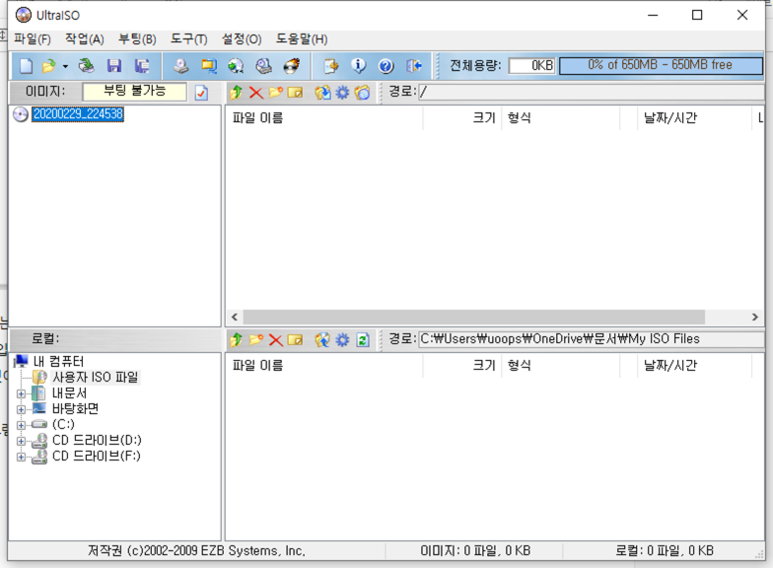
Task: Click the image pane red X delete icon
Action: click(256, 92)
